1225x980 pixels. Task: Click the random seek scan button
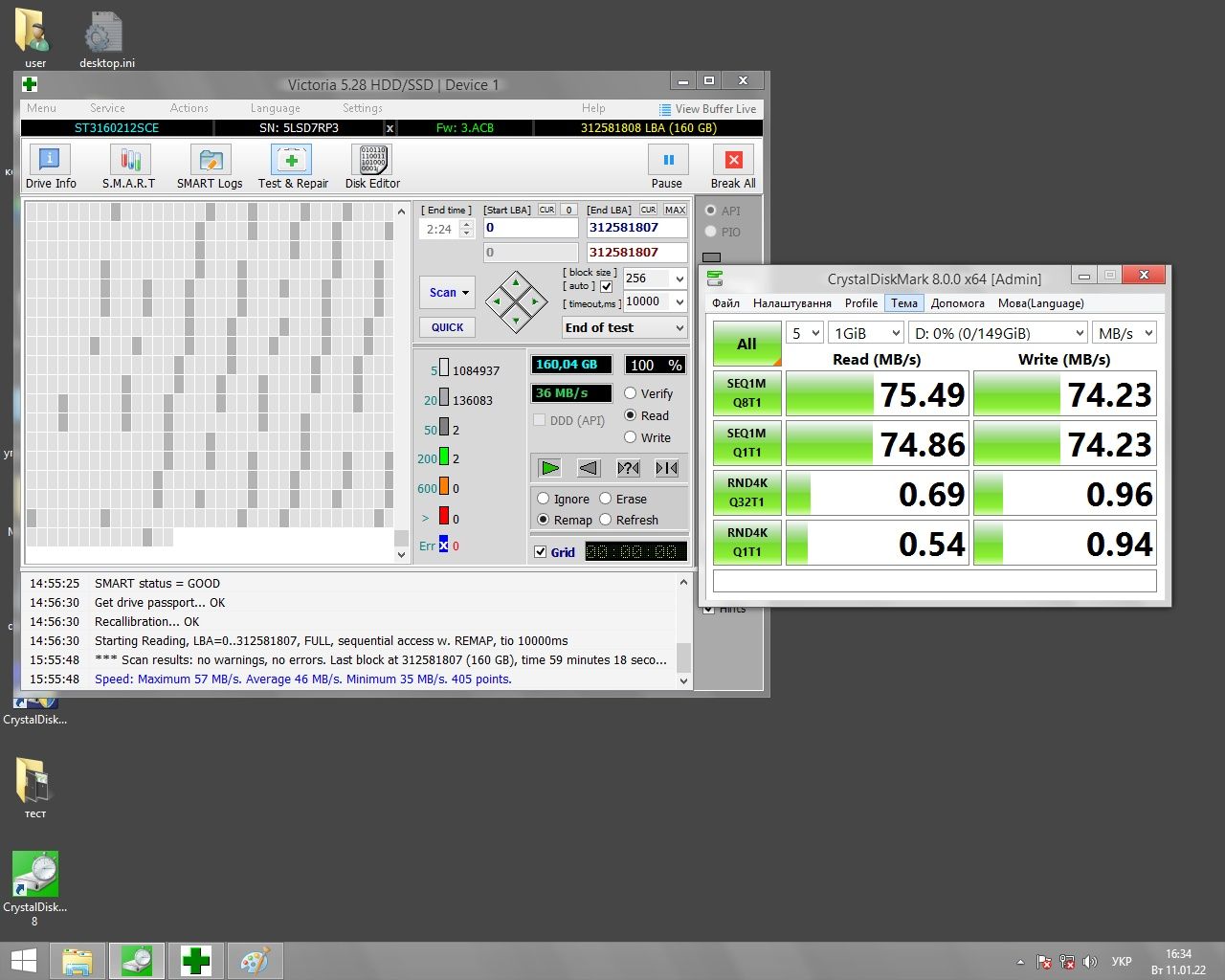(628, 468)
